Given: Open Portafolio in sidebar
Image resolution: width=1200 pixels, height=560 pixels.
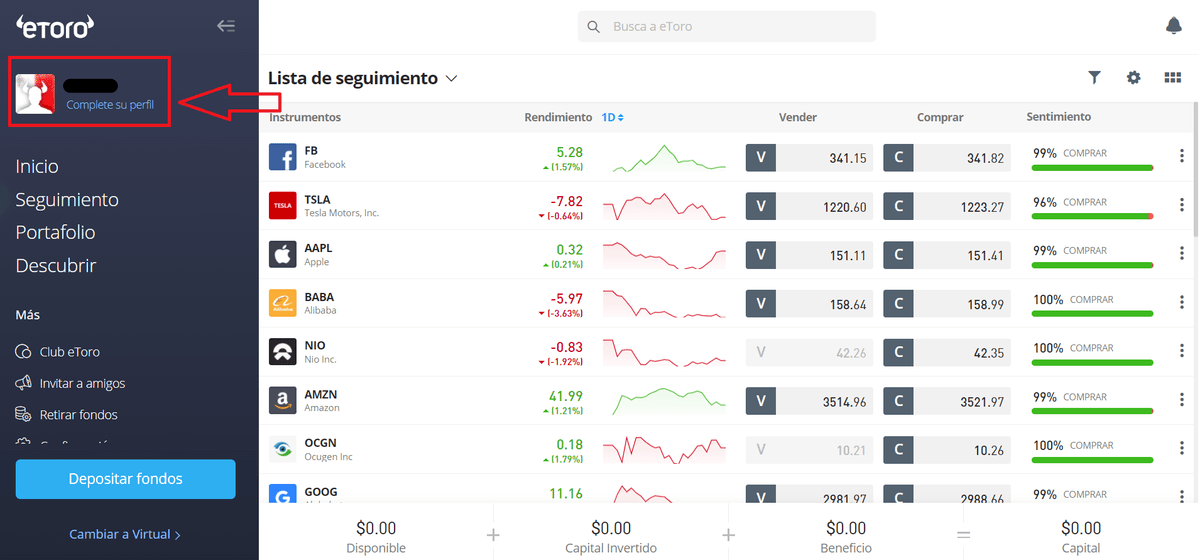Looking at the screenshot, I should pos(56,233).
